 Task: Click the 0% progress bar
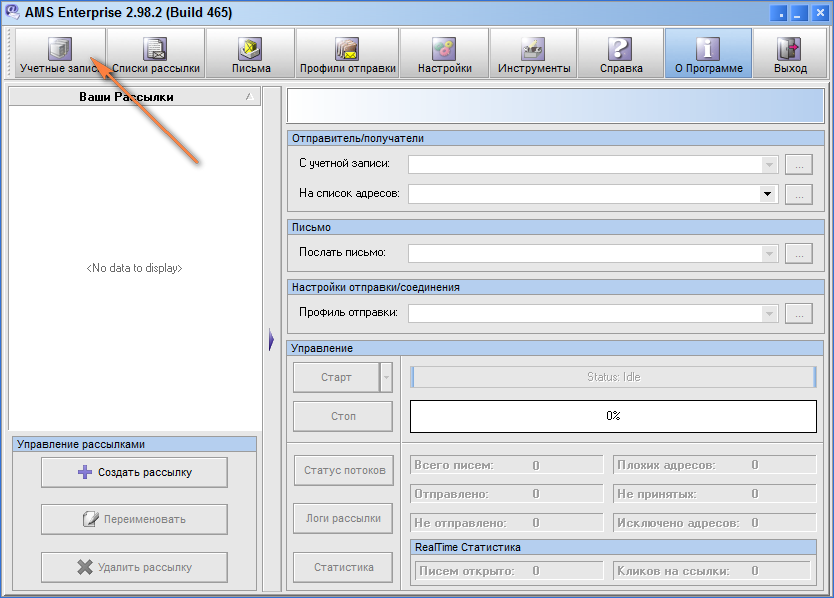613,416
